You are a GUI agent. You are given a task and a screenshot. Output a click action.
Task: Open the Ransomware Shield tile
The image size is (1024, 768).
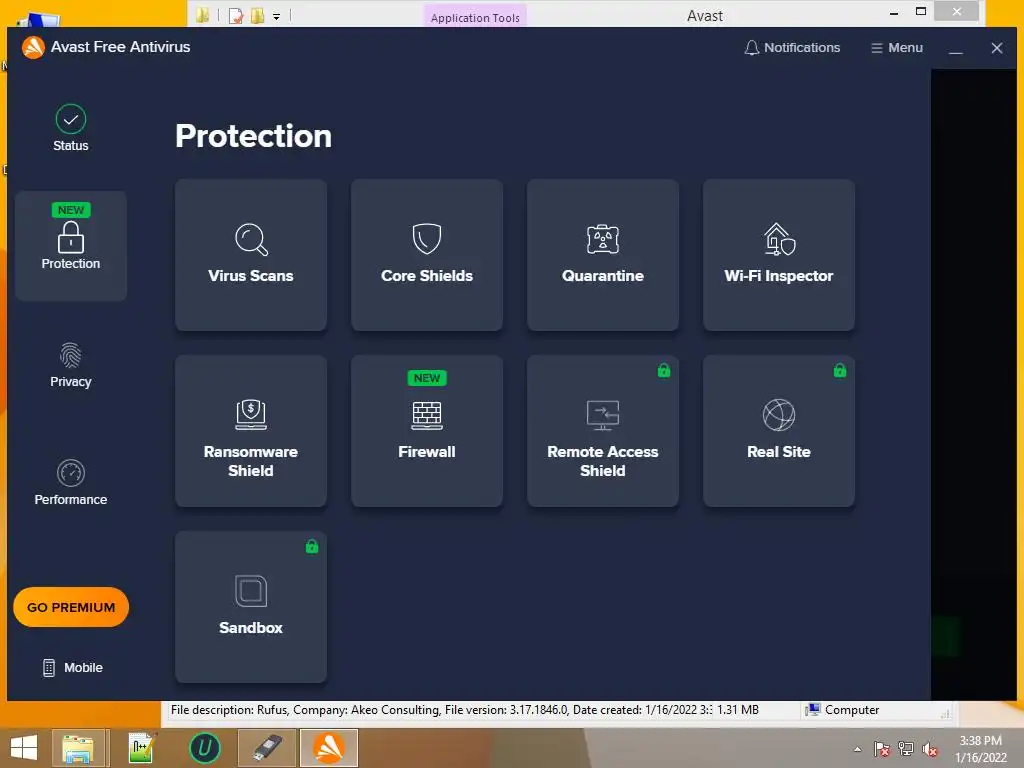coord(251,431)
